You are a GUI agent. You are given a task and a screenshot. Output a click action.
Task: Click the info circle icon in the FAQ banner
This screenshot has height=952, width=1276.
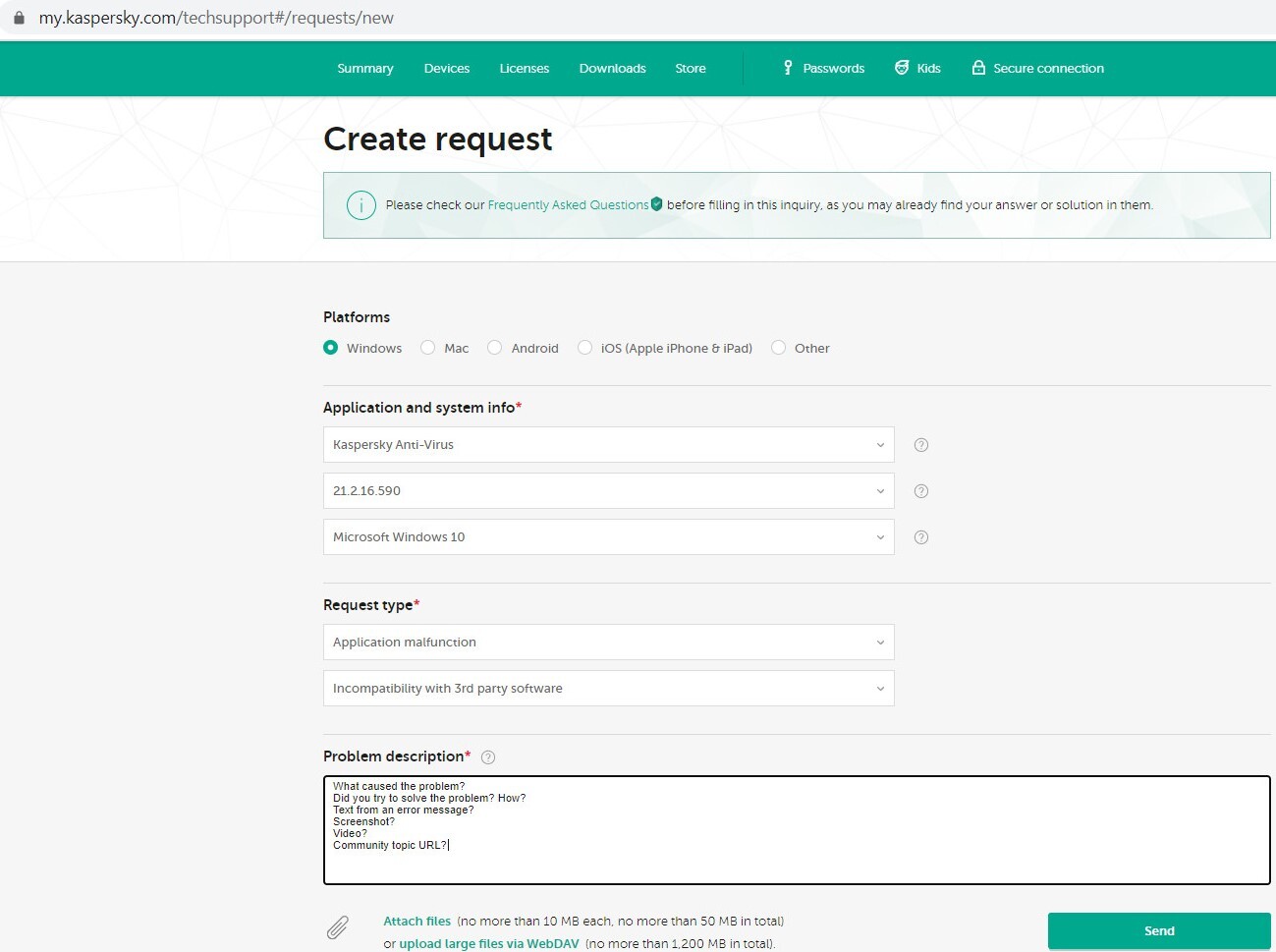[x=361, y=205]
